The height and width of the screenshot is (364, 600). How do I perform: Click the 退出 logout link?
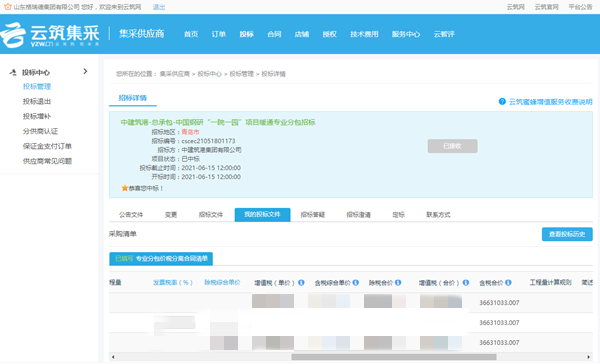[x=159, y=7]
